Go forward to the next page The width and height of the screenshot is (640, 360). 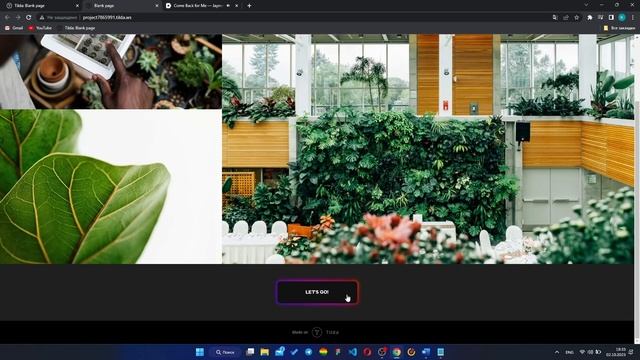pos(18,18)
